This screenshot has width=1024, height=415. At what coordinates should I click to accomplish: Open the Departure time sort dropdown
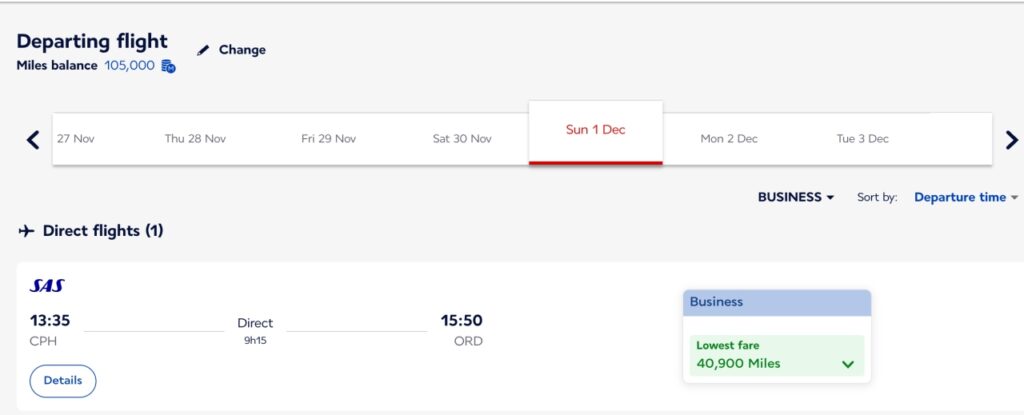966,197
